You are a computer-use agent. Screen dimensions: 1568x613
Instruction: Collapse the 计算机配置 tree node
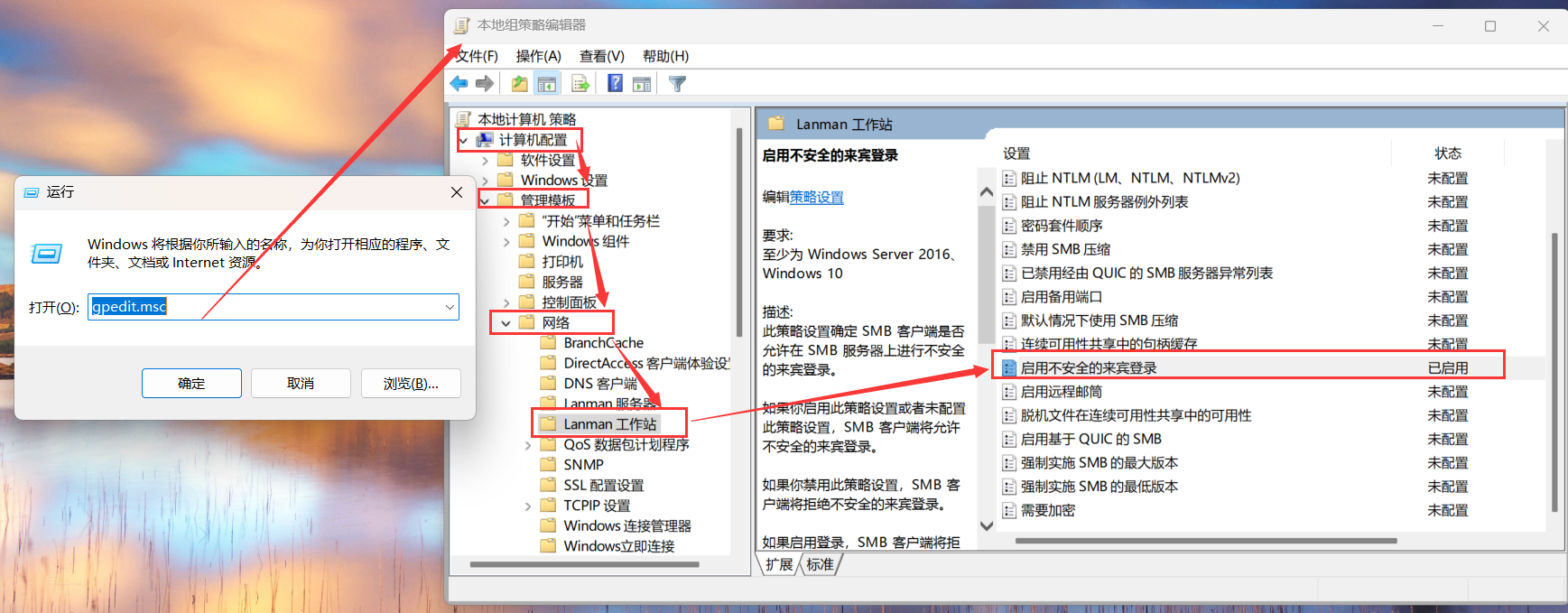click(463, 140)
